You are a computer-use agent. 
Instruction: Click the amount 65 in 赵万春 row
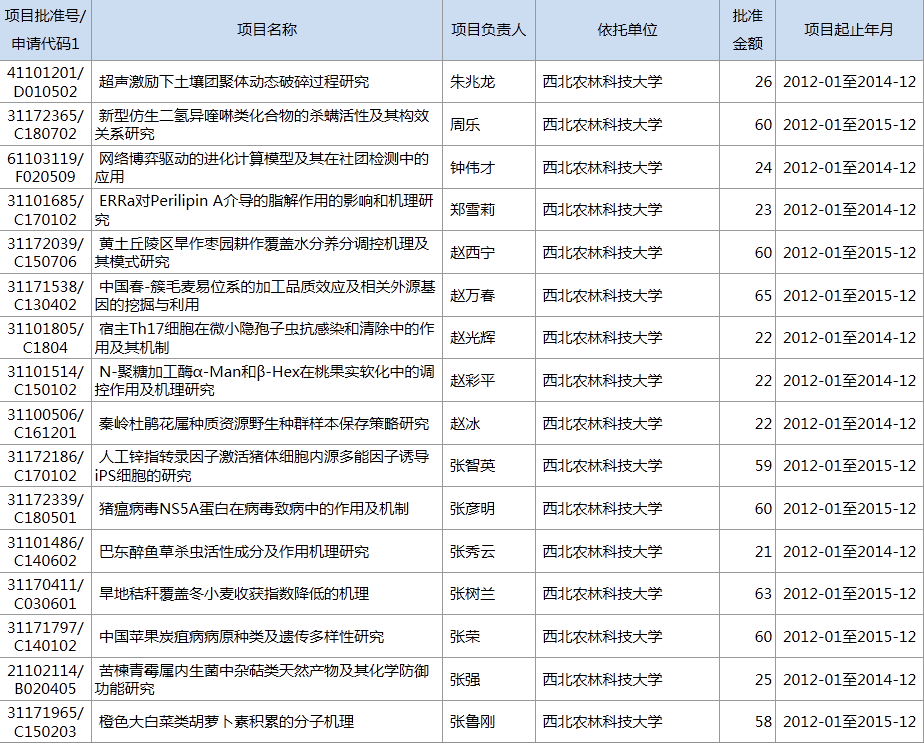tap(763, 296)
